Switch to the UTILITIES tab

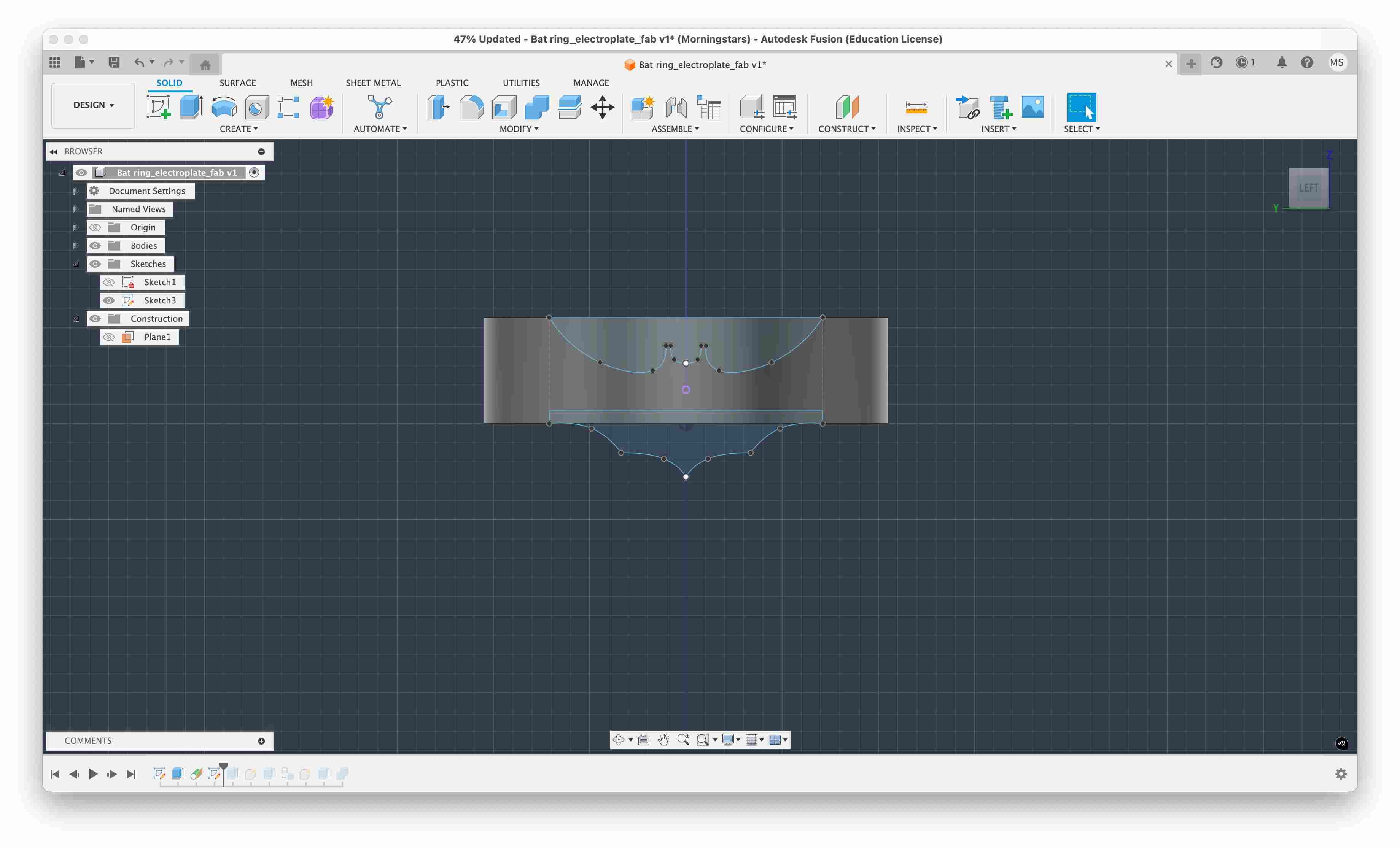tap(521, 83)
